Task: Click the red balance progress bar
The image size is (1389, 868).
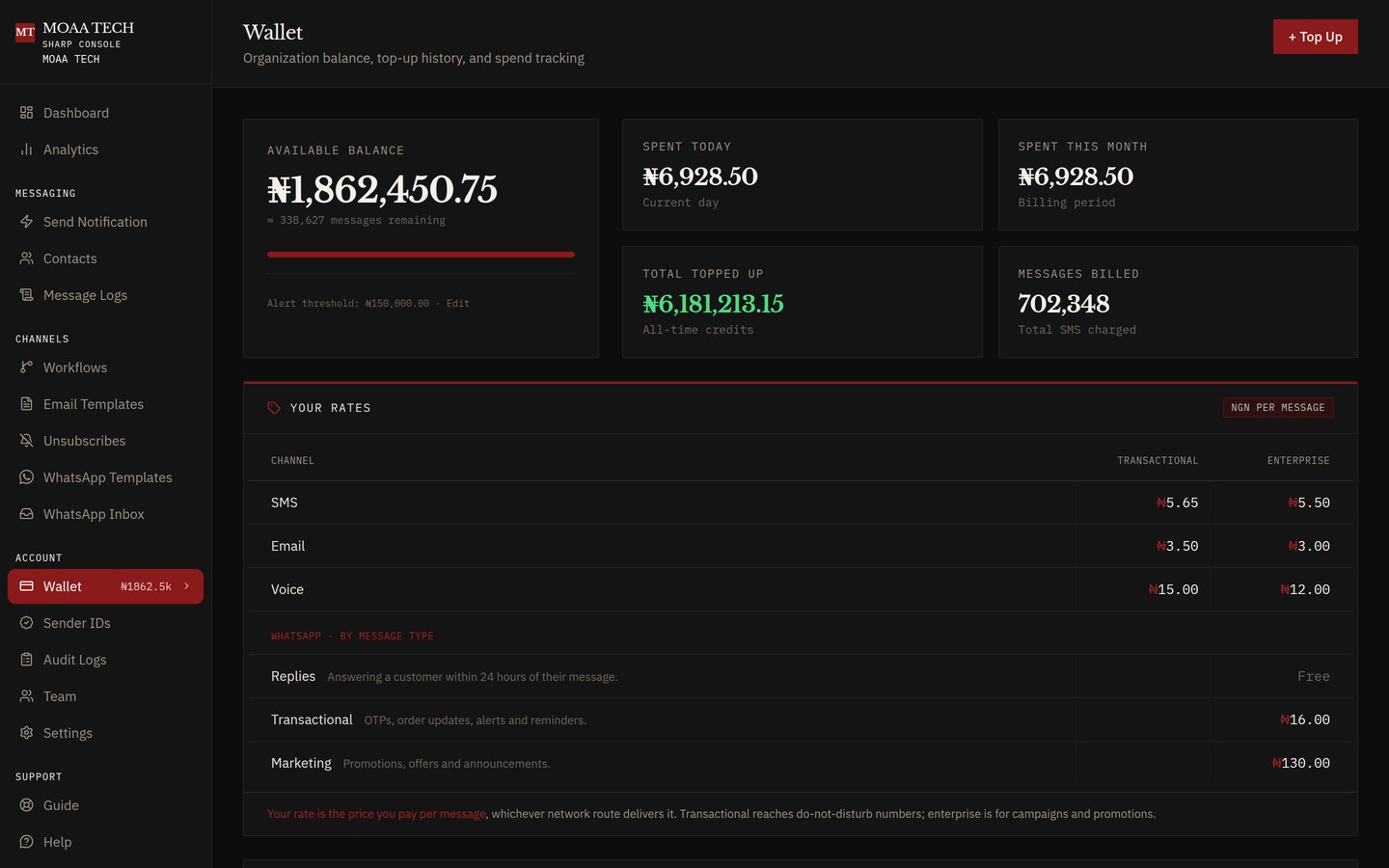Action: (x=421, y=255)
